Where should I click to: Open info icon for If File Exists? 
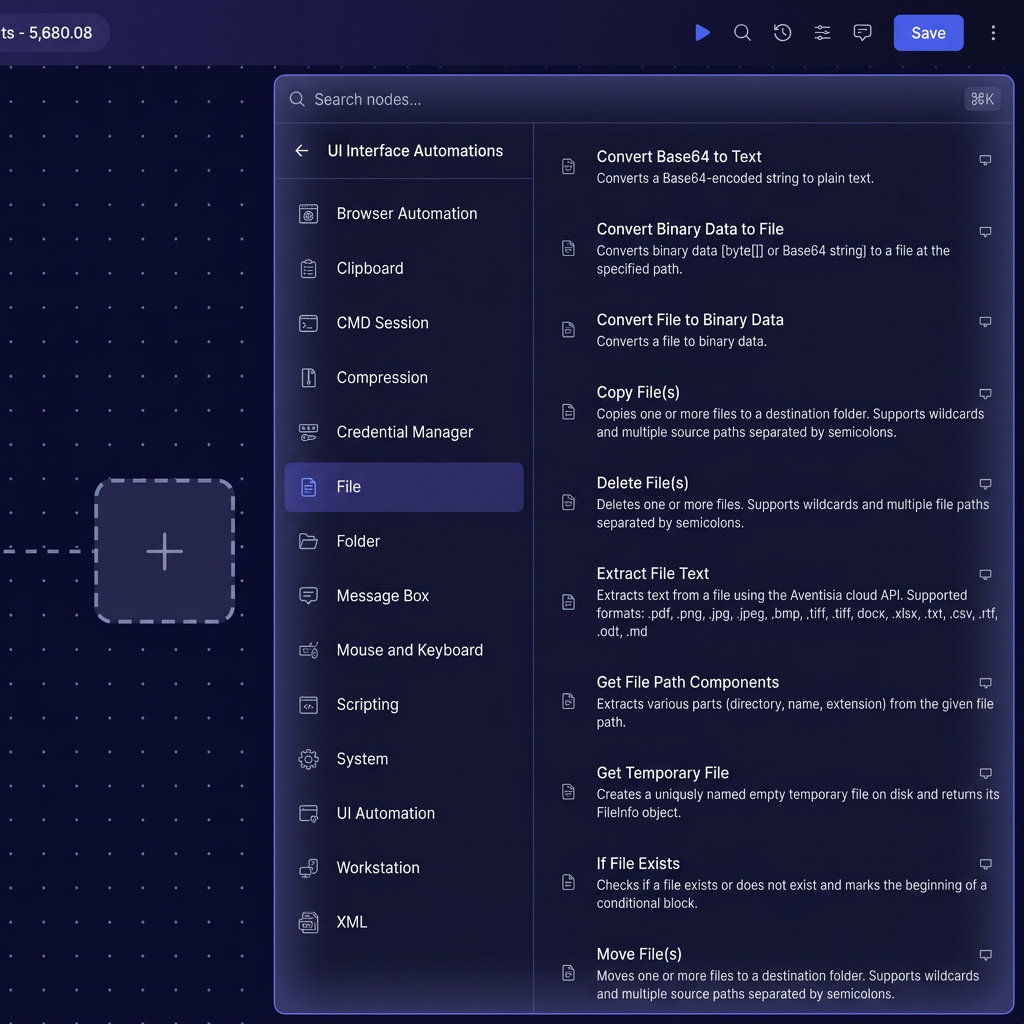[x=985, y=865]
